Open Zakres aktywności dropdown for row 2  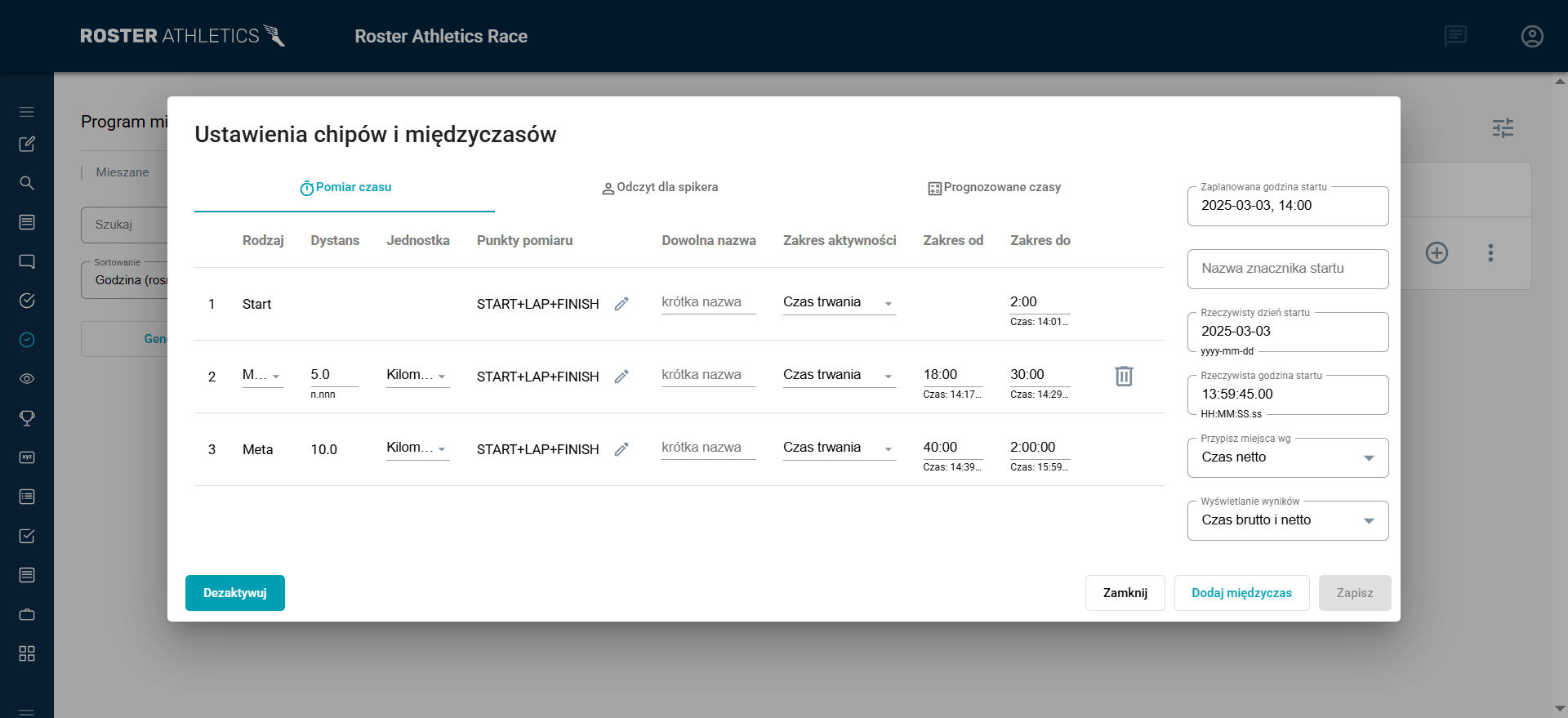840,375
